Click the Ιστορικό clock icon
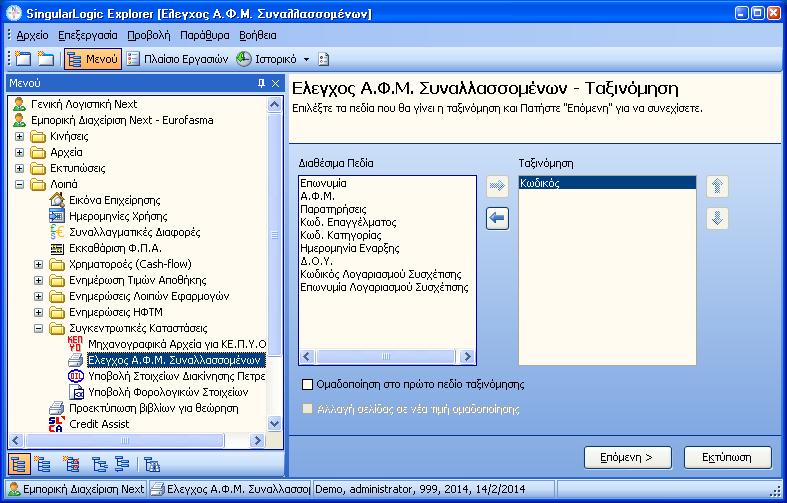This screenshot has height=503, width=787. (243, 59)
